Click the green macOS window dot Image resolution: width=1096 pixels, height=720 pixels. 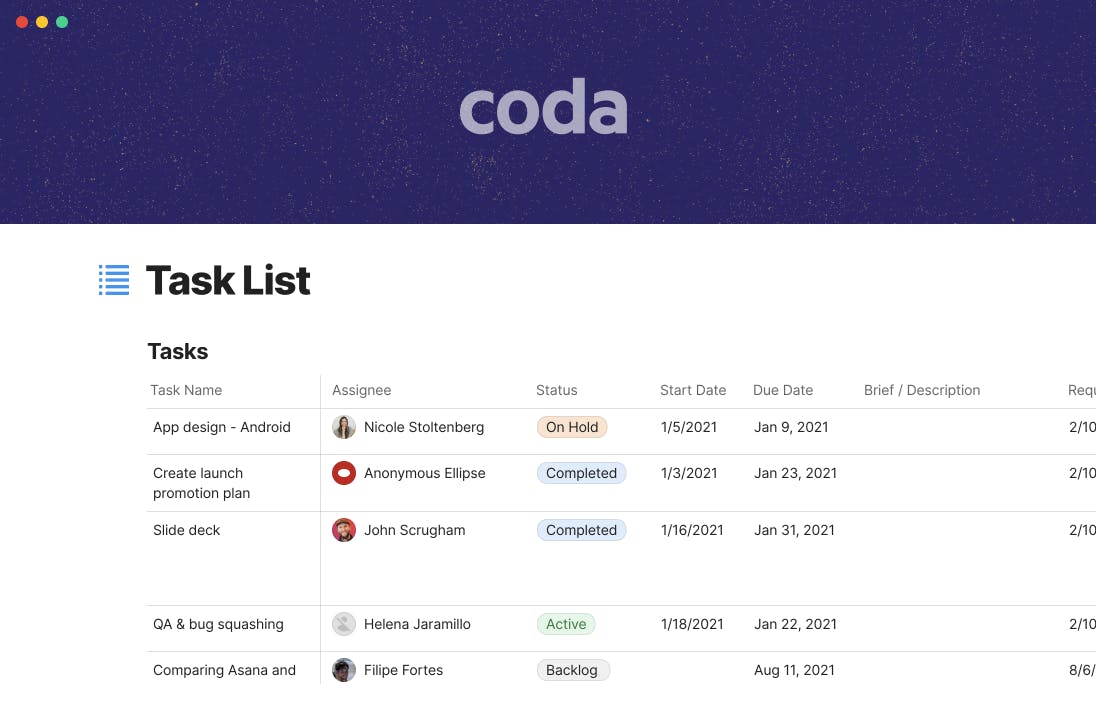[x=62, y=22]
